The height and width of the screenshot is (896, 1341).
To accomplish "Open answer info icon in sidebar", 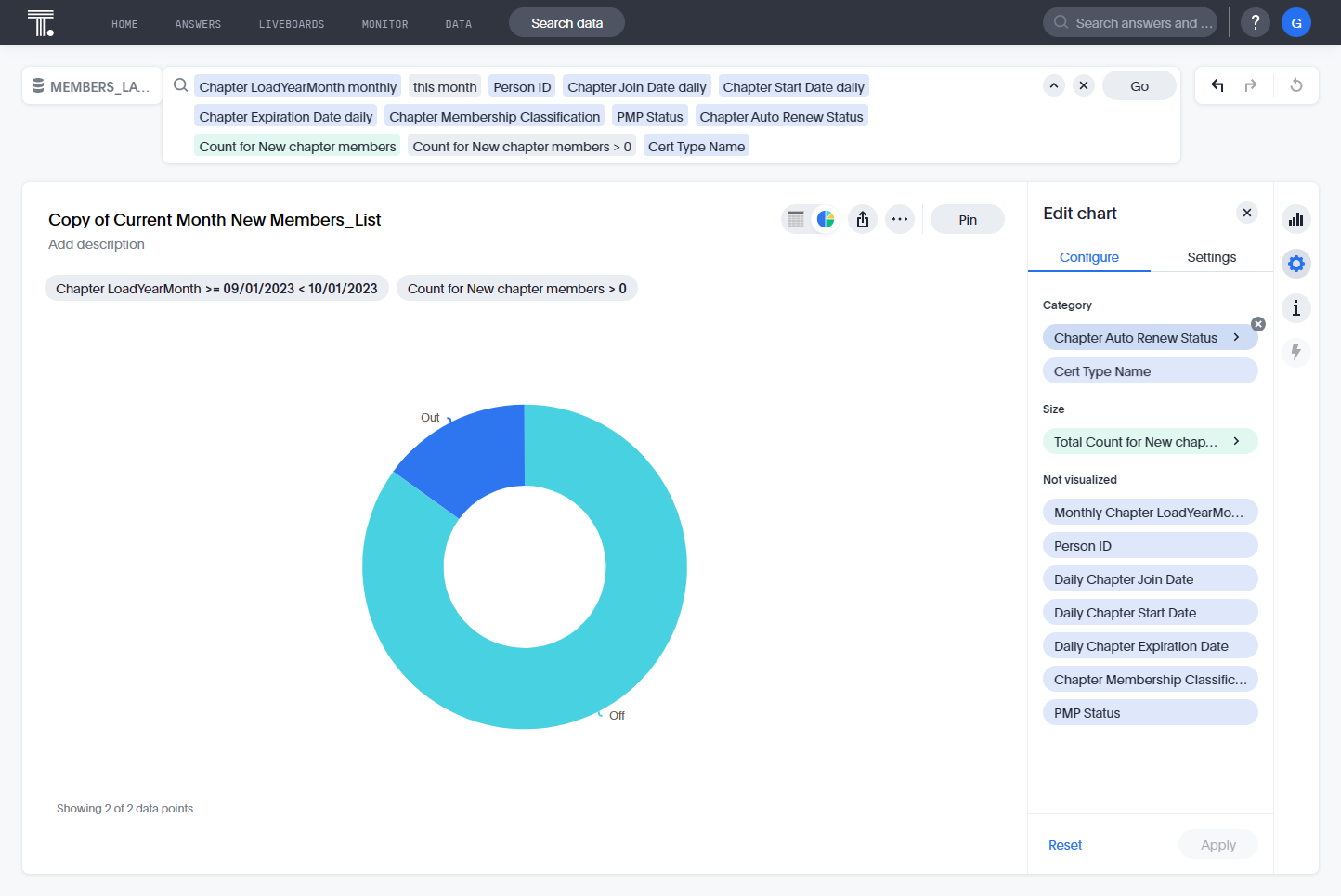I will pos(1296,308).
